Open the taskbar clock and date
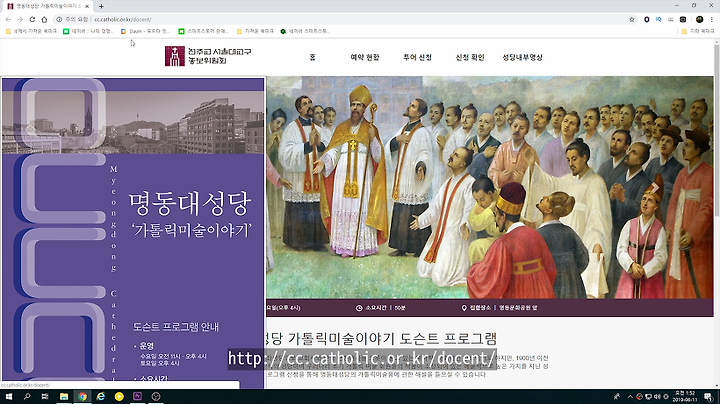Screen dimensions: 720x404 (685, 397)
